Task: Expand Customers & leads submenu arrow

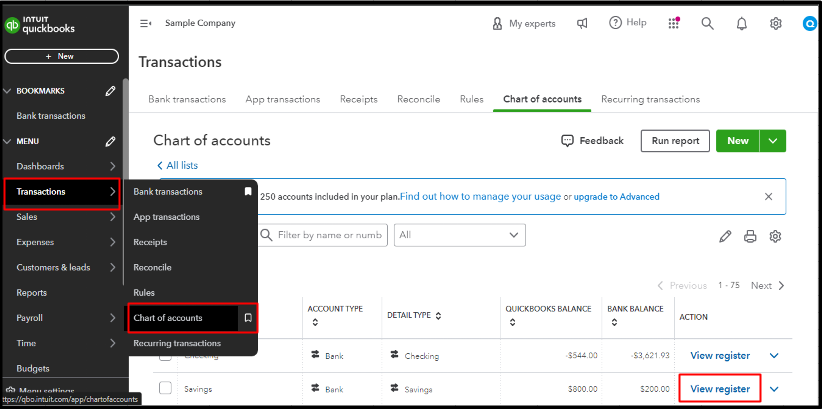Action: coord(113,267)
